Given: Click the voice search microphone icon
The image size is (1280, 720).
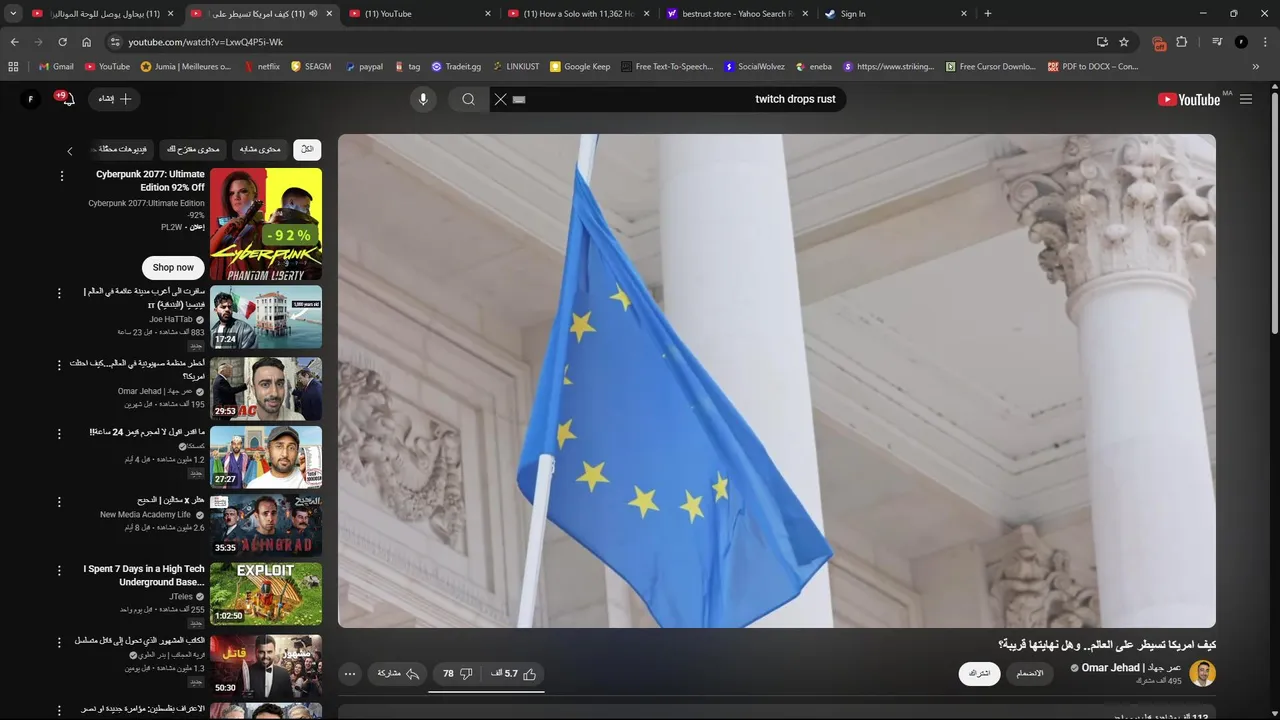Looking at the screenshot, I should pyautogui.click(x=423, y=99).
